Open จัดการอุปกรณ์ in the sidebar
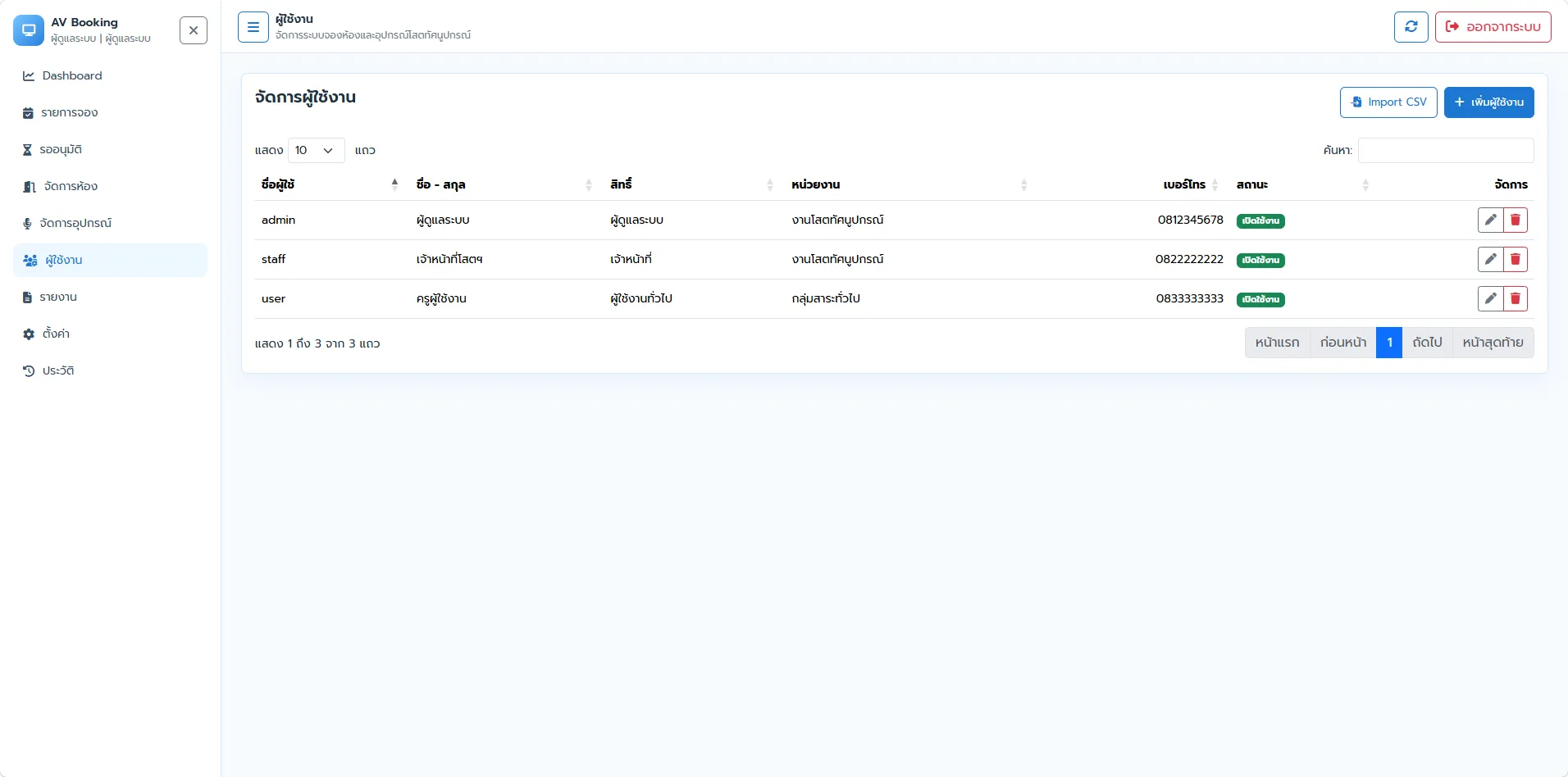Viewport: 1568px width, 777px height. pyautogui.click(x=110, y=223)
